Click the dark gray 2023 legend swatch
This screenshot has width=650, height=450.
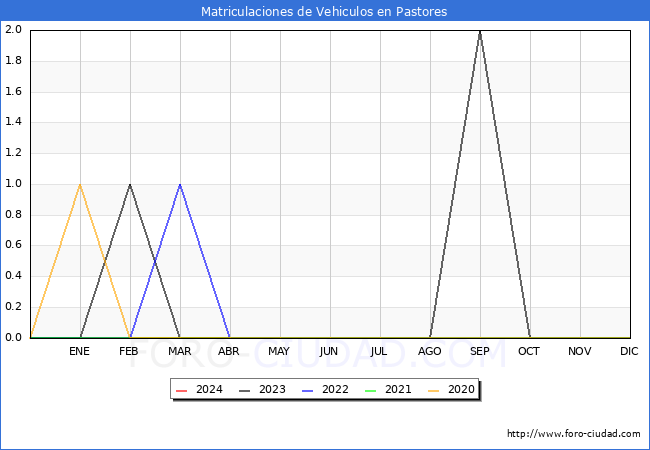(245, 391)
